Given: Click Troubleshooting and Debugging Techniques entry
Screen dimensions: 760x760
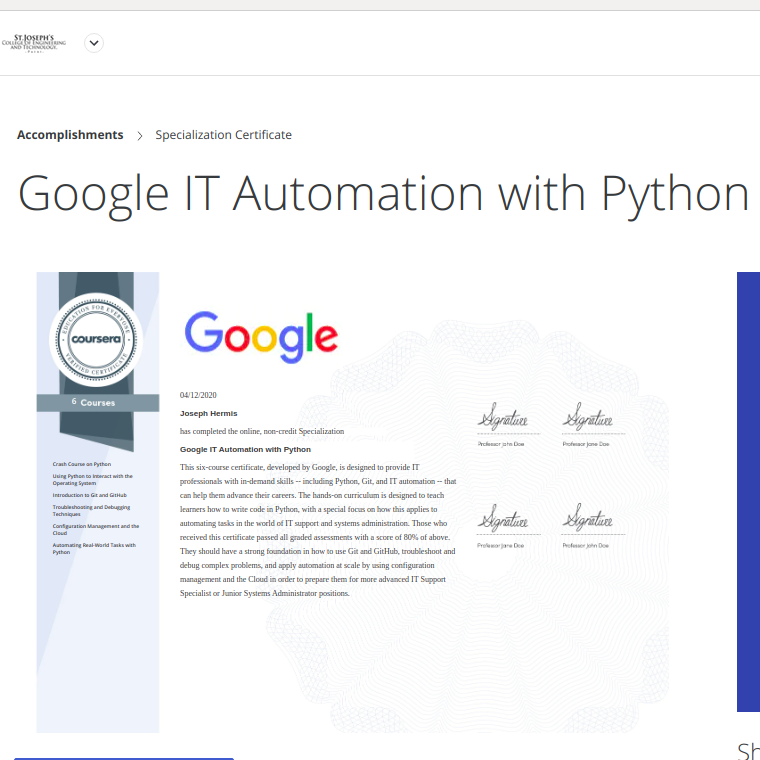Looking at the screenshot, I should [91, 510].
